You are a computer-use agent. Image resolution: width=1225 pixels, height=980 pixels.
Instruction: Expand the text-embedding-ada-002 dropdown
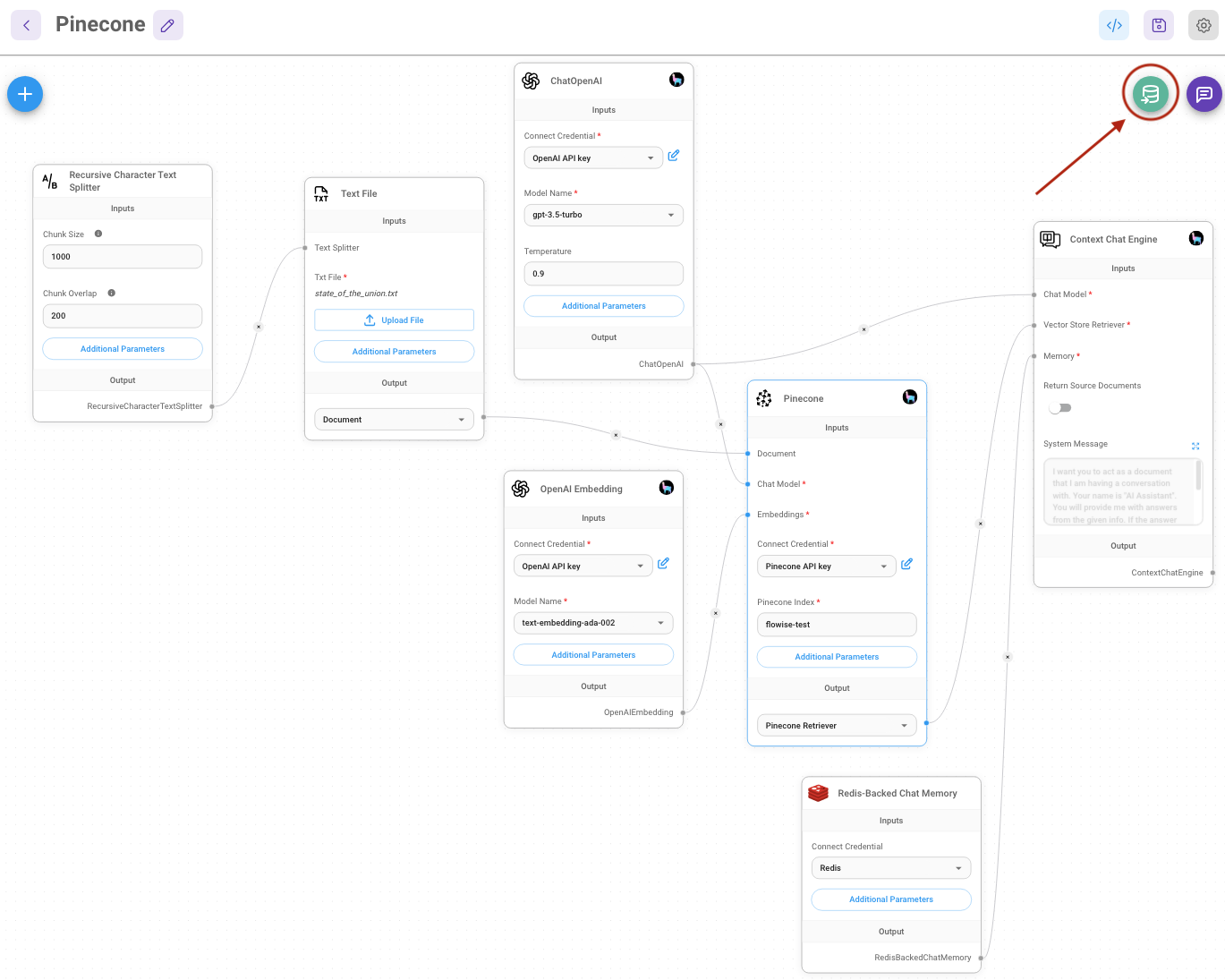pyautogui.click(x=592, y=623)
